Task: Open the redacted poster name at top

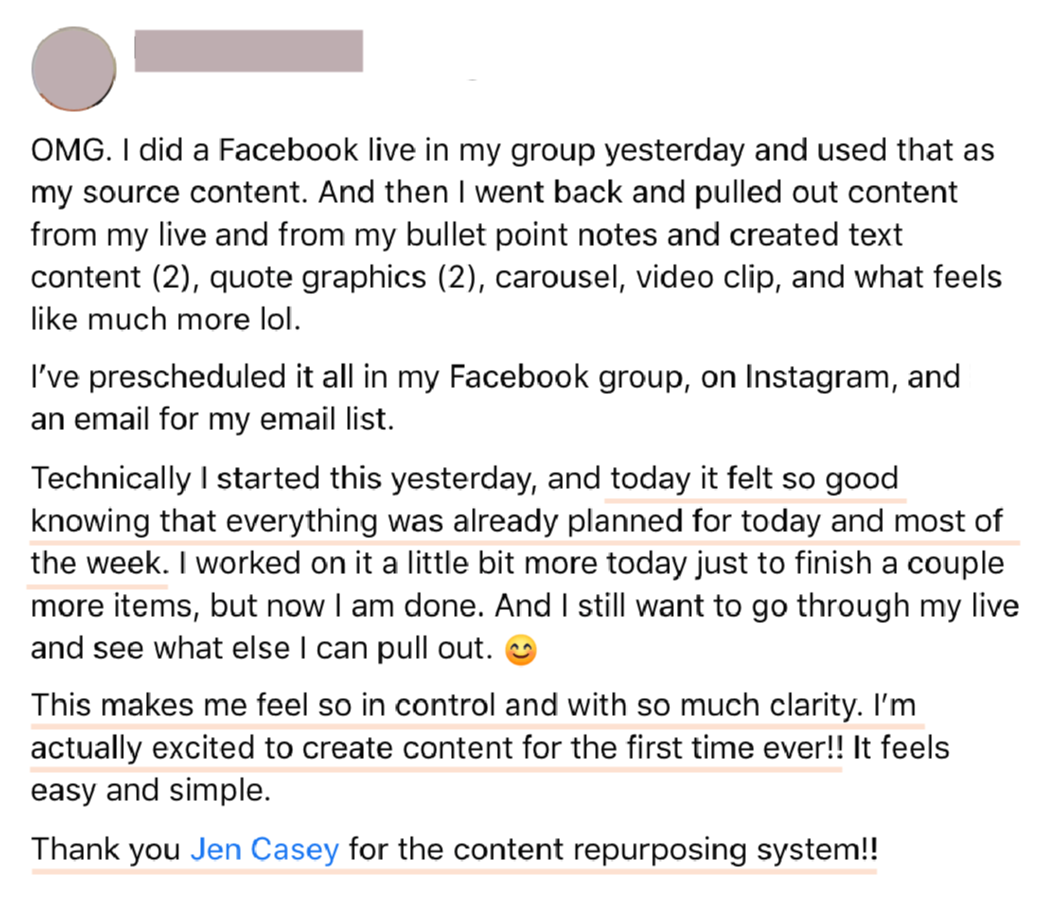Action: 249,50
